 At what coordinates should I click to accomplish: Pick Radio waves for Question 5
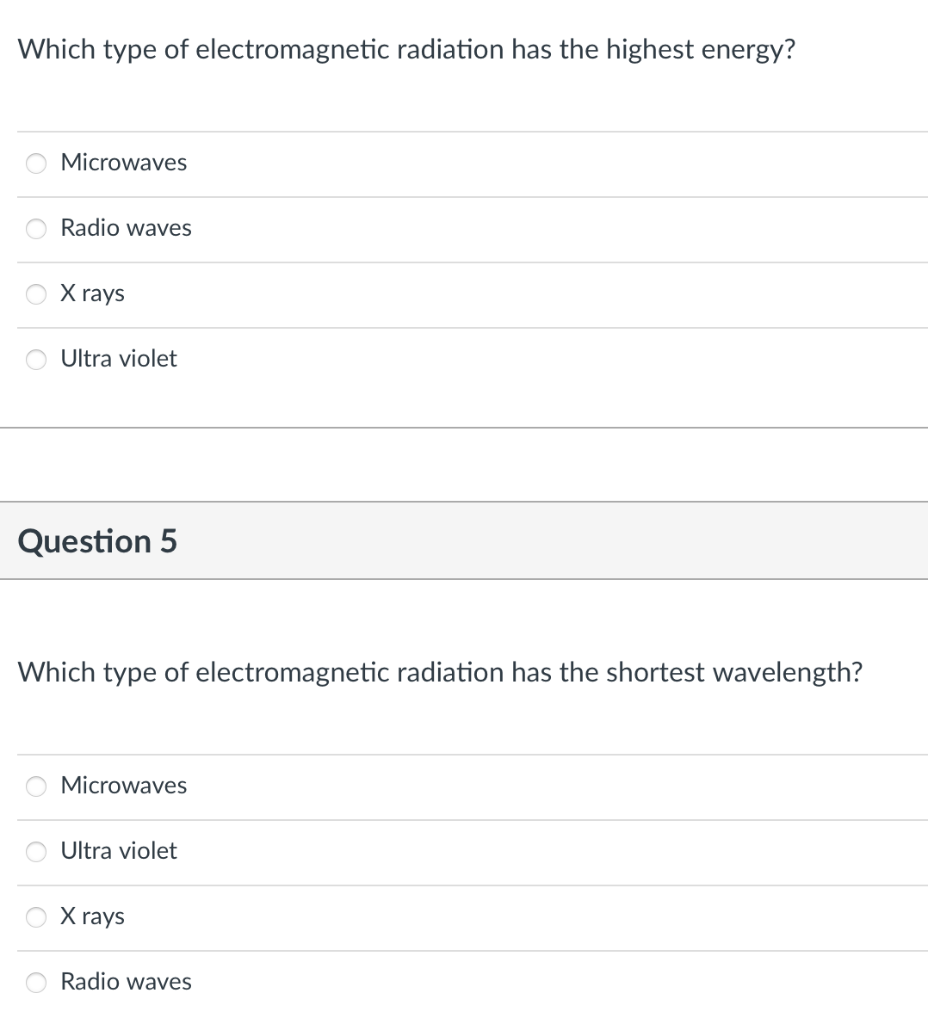35,982
